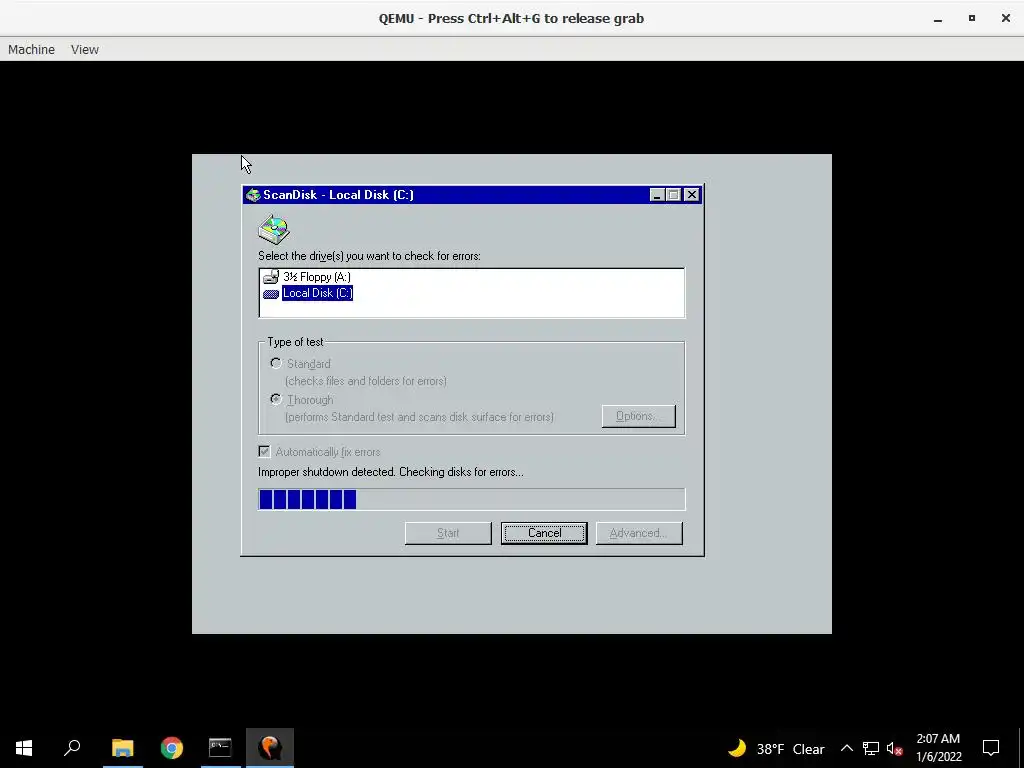Click the Options button
This screenshot has height=768, width=1024.
[x=639, y=416]
